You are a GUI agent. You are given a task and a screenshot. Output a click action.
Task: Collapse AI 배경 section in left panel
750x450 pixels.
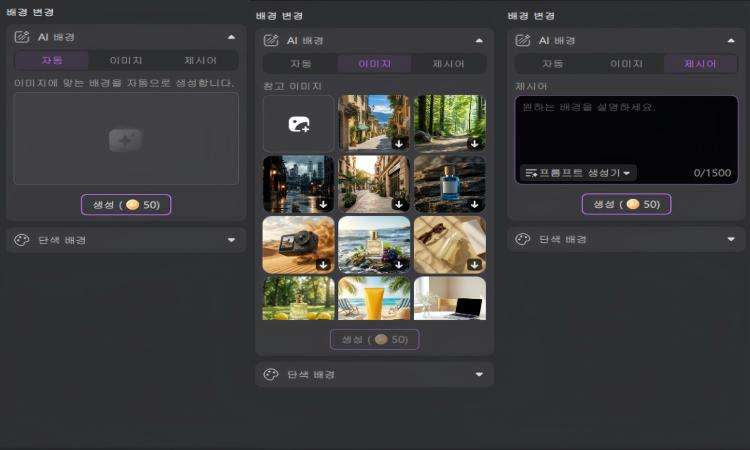[232, 37]
